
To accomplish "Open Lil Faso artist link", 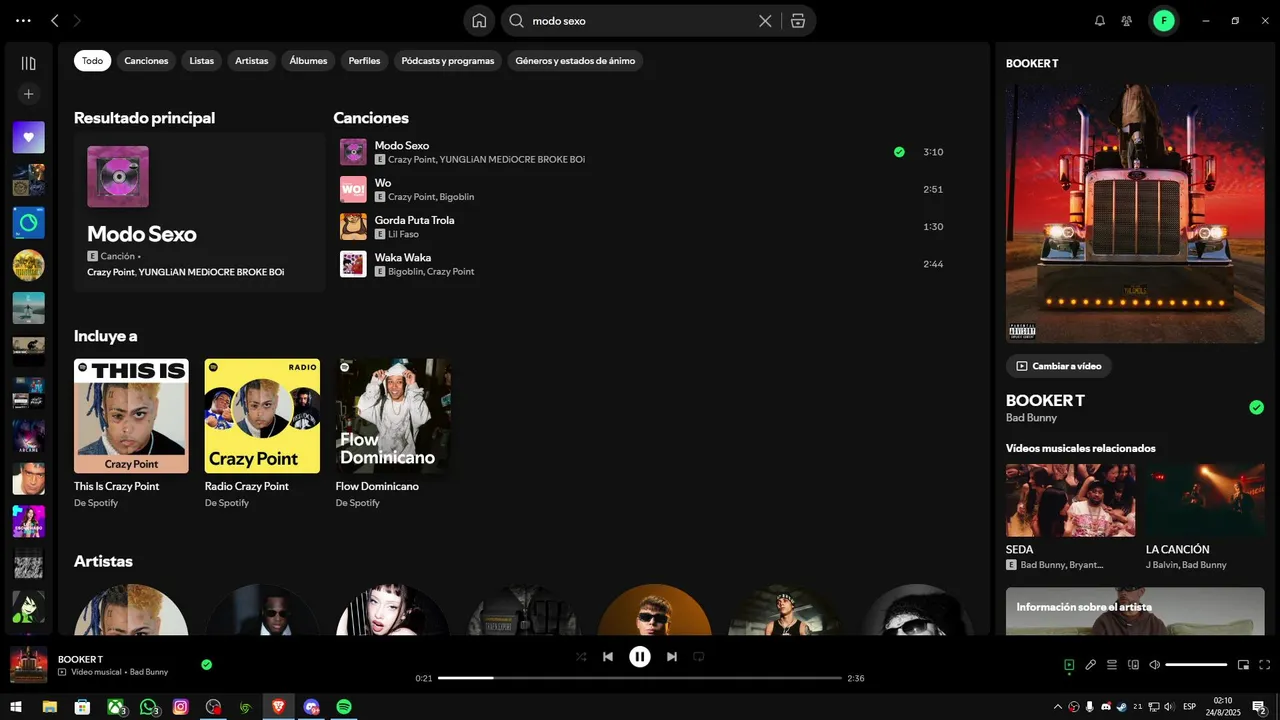I will pyautogui.click(x=403, y=234).
